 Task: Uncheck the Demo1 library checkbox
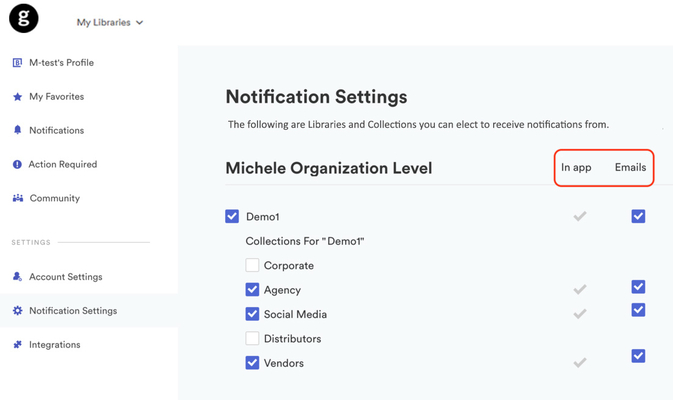pyautogui.click(x=232, y=216)
